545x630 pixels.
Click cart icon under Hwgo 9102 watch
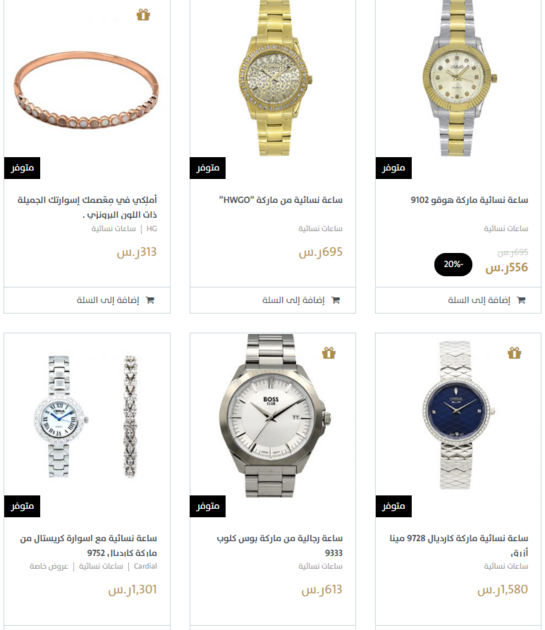pyautogui.click(x=521, y=300)
